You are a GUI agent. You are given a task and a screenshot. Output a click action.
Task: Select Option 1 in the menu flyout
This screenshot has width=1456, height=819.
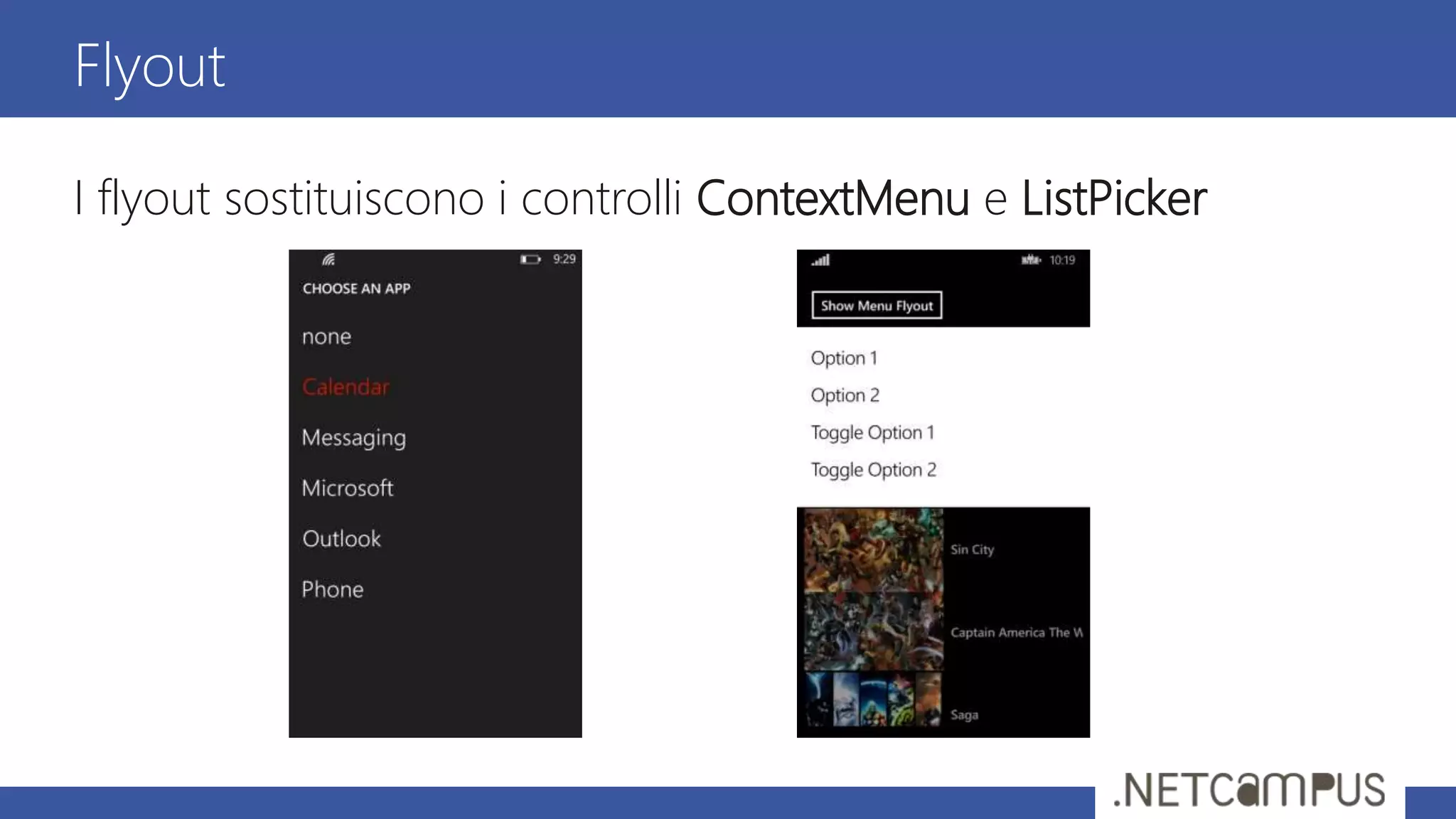click(x=844, y=358)
